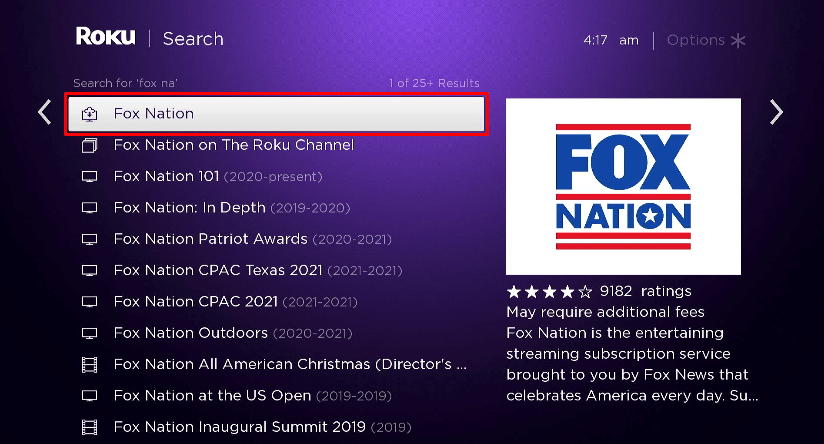Open Fox Nation on The Roku Channel
Image resolution: width=824 pixels, height=444 pixels.
[234, 145]
